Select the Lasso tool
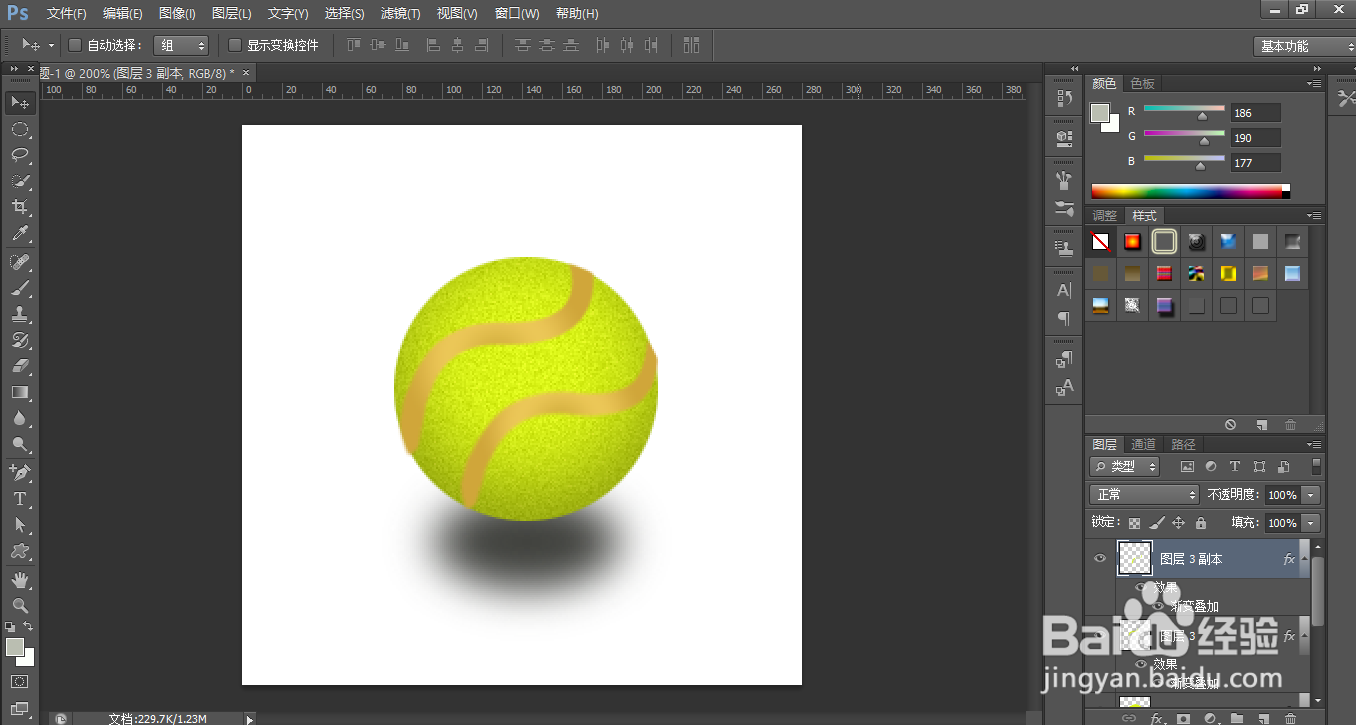The width and height of the screenshot is (1356, 725). [20, 155]
